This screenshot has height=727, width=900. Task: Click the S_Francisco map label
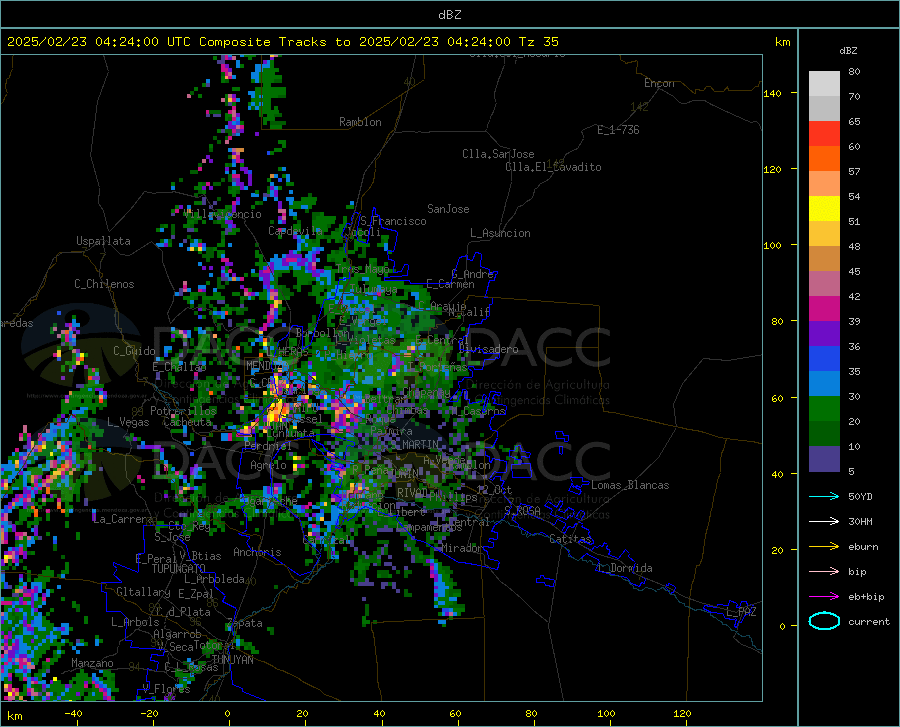[x=393, y=221]
